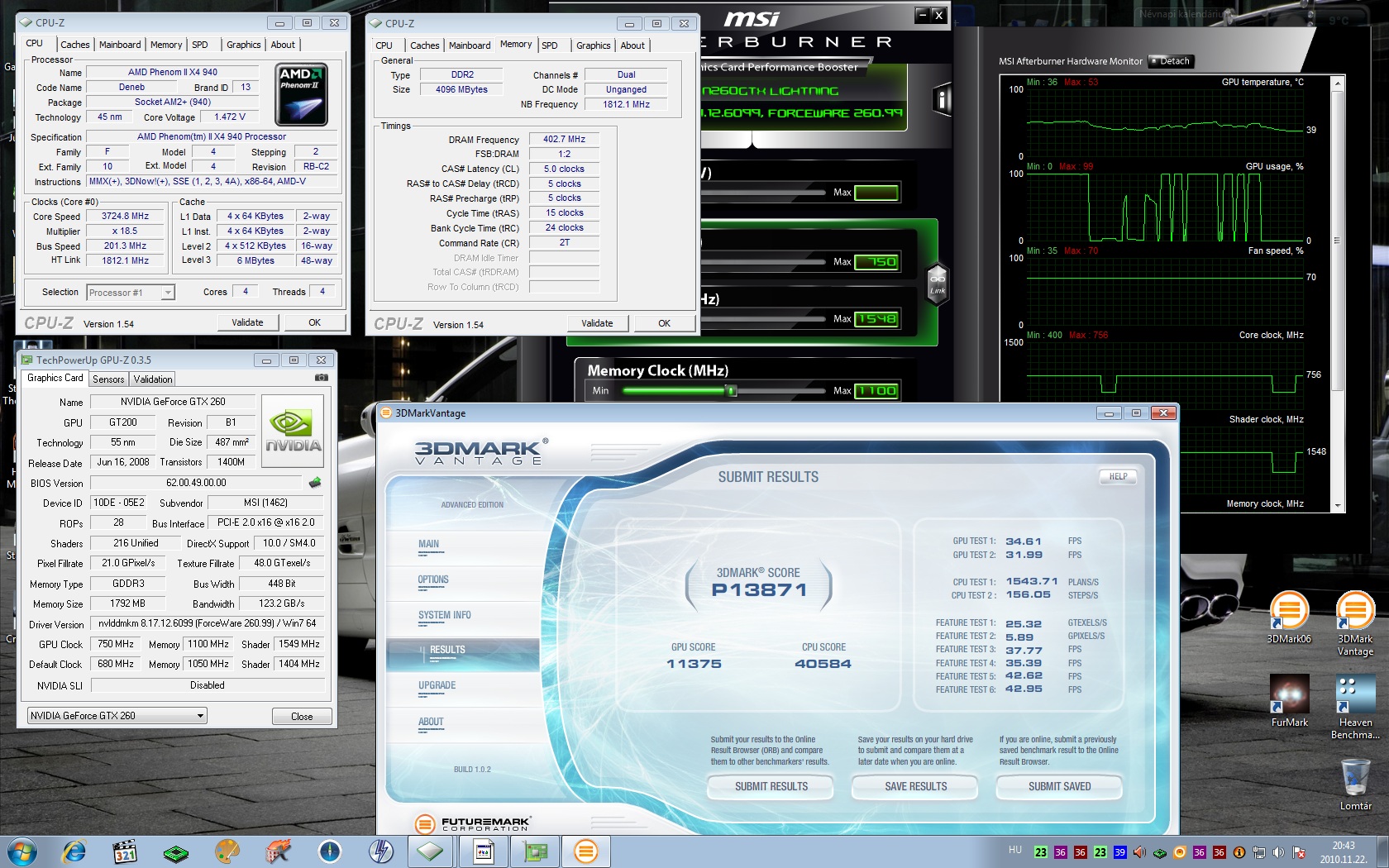The height and width of the screenshot is (868, 1389).
Task: Save the BIOS using the GPU-Z chip icon
Action: (x=315, y=482)
